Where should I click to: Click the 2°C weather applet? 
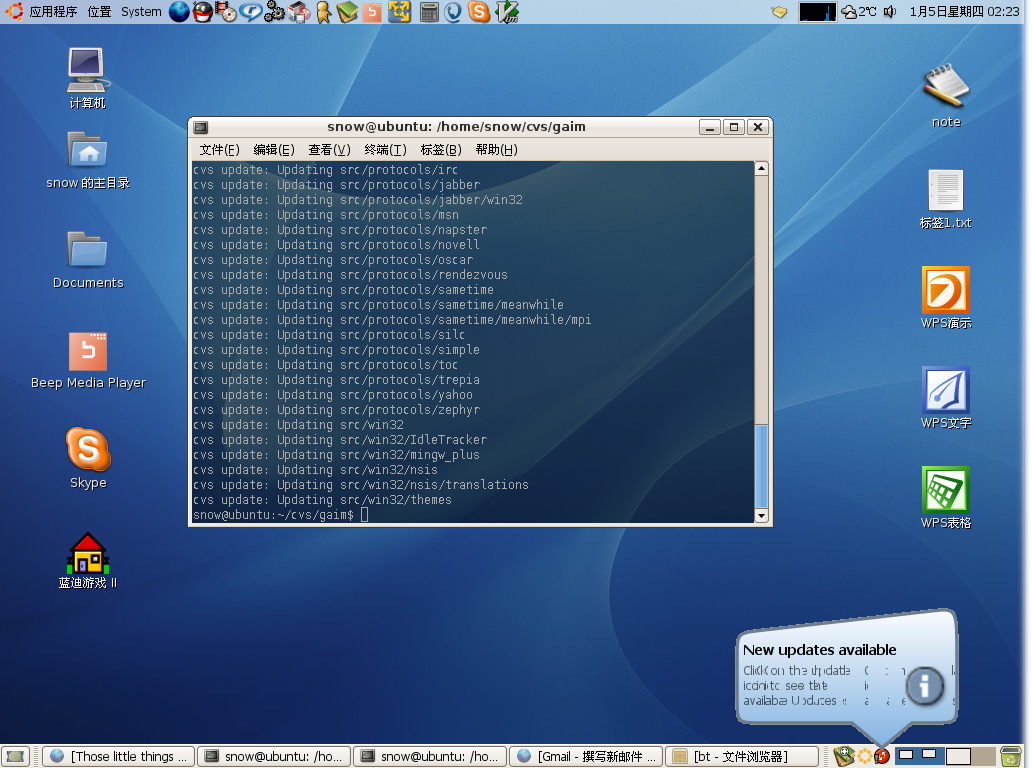click(x=859, y=12)
